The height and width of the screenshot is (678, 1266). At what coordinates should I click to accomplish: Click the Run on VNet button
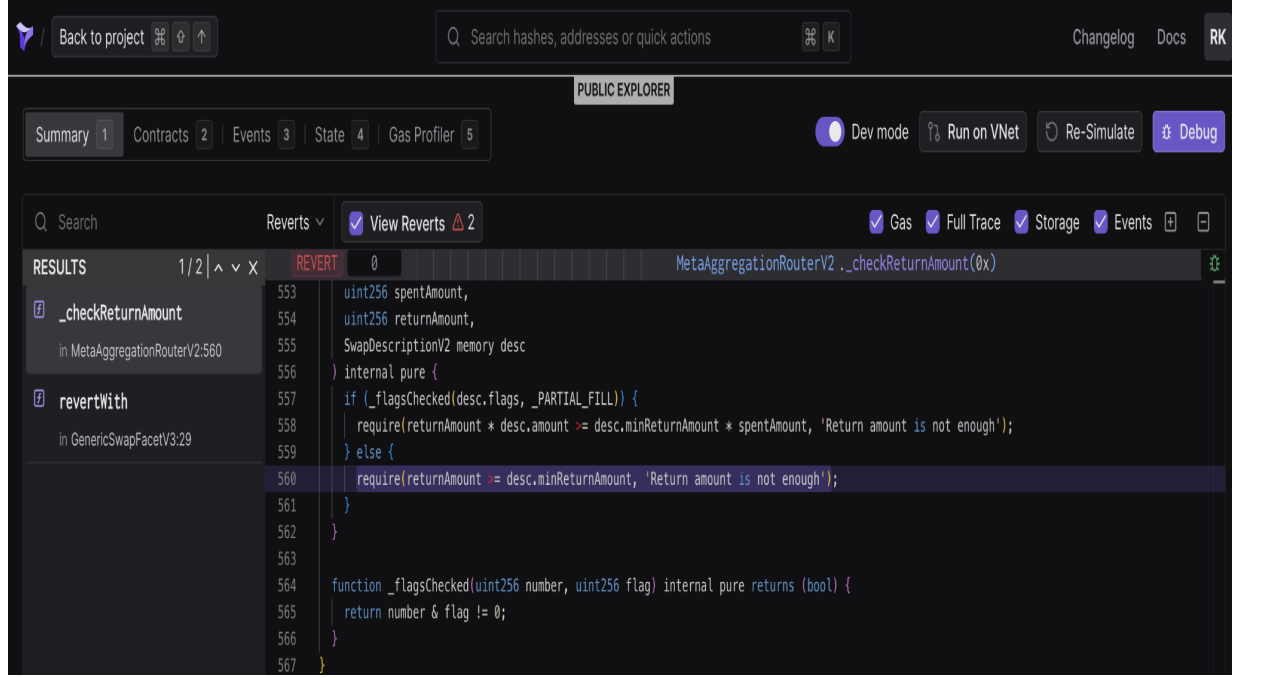(972, 131)
